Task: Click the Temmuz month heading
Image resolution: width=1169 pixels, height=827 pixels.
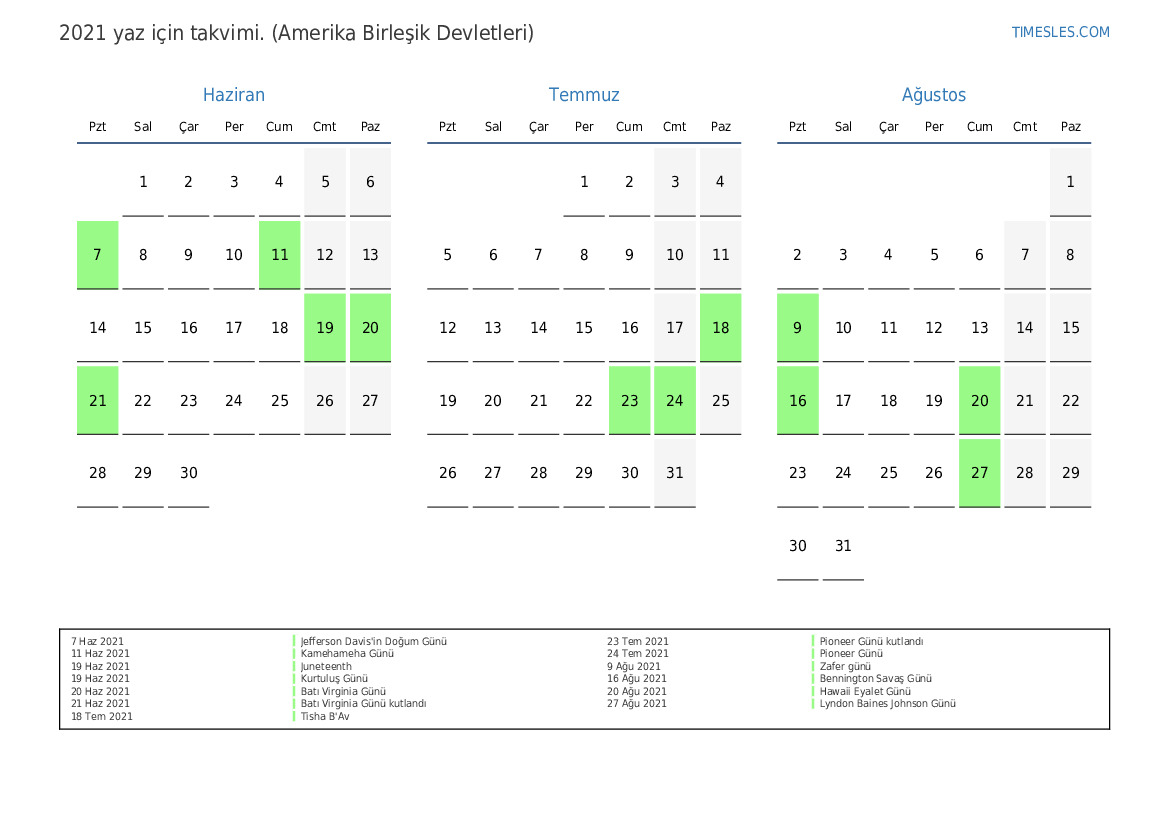Action: [x=584, y=95]
